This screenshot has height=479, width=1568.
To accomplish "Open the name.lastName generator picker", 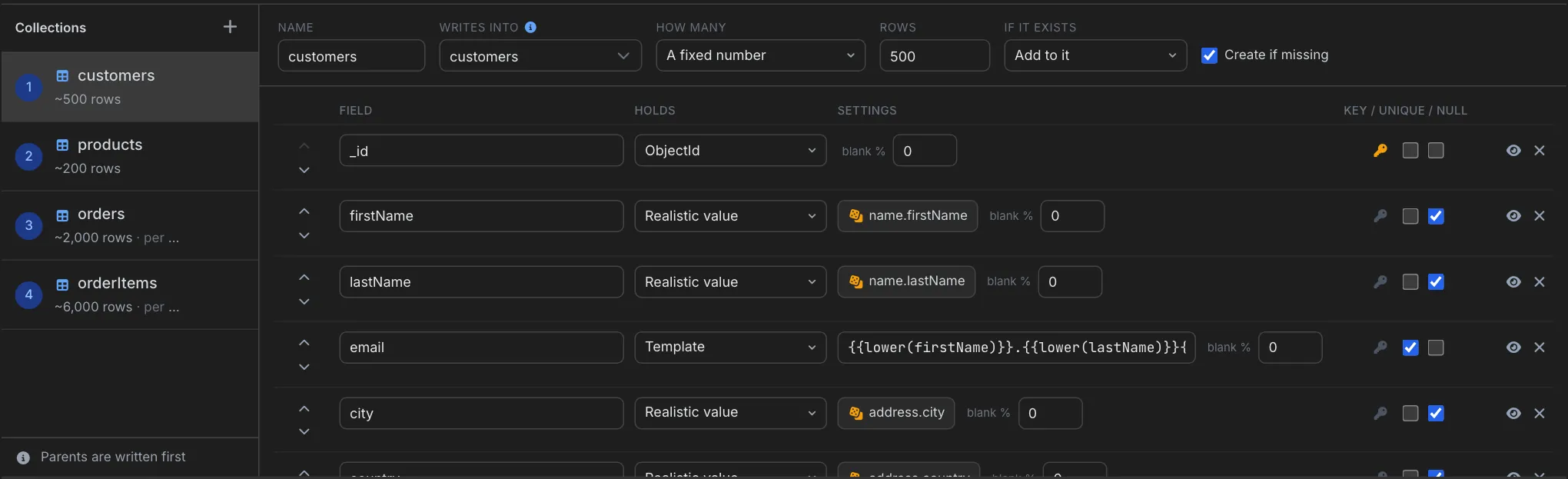I will [906, 281].
